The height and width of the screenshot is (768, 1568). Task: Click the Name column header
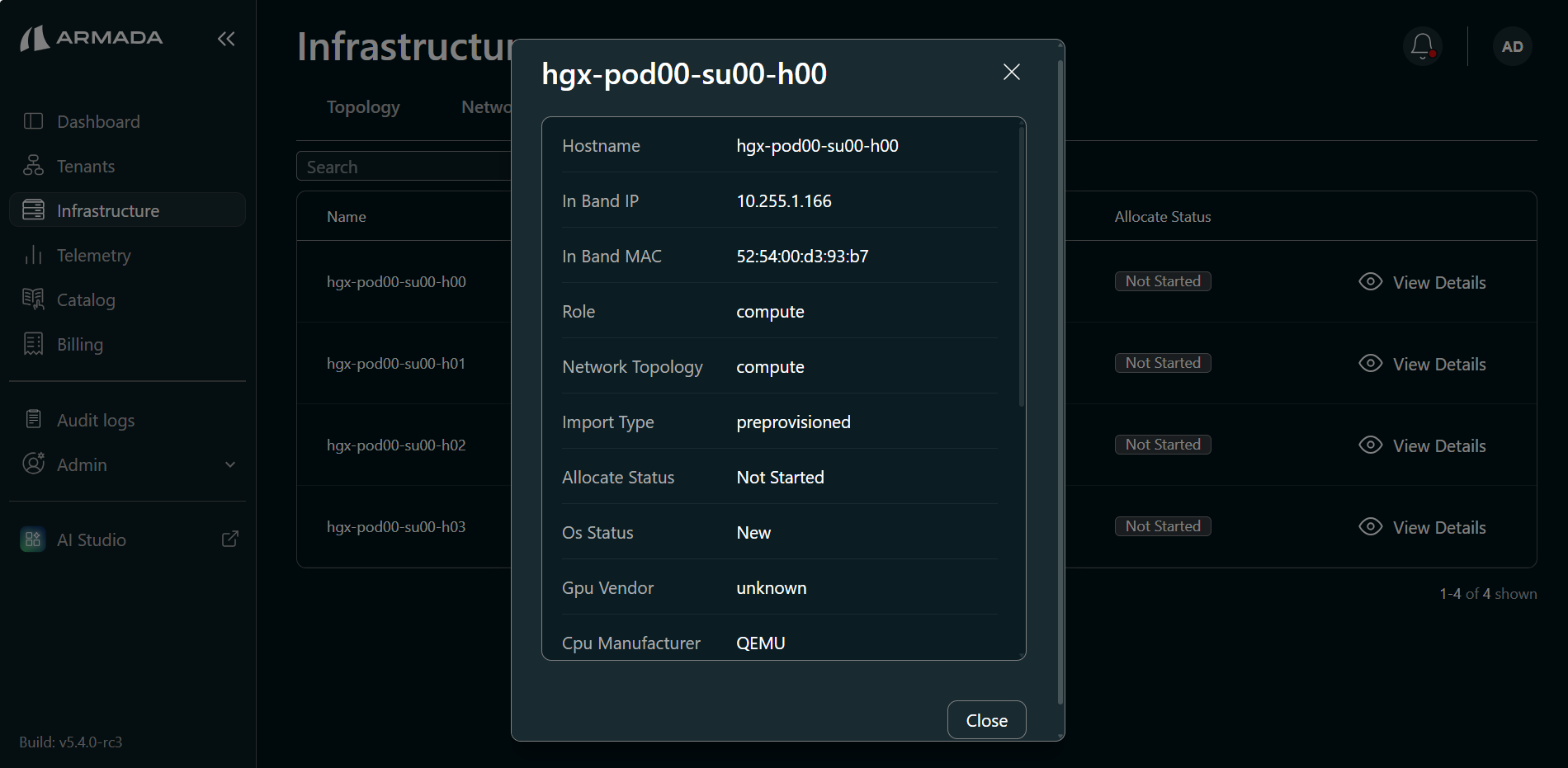346,216
